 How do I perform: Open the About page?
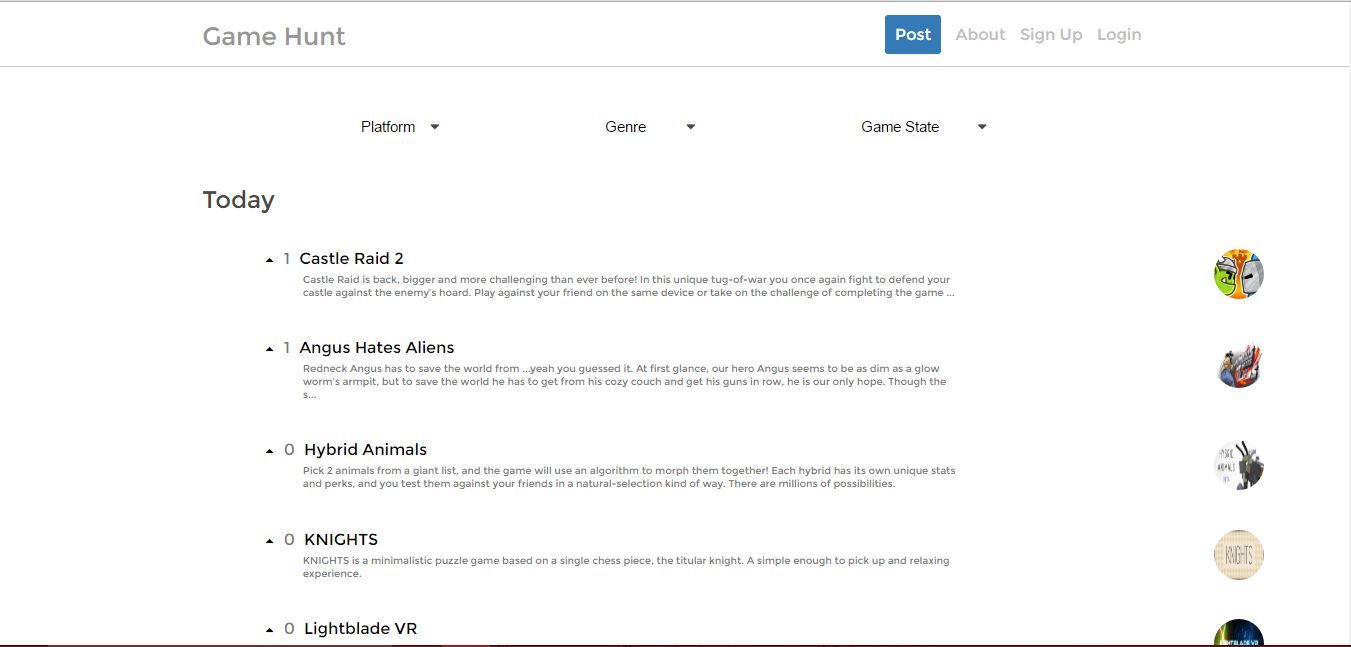(x=980, y=34)
